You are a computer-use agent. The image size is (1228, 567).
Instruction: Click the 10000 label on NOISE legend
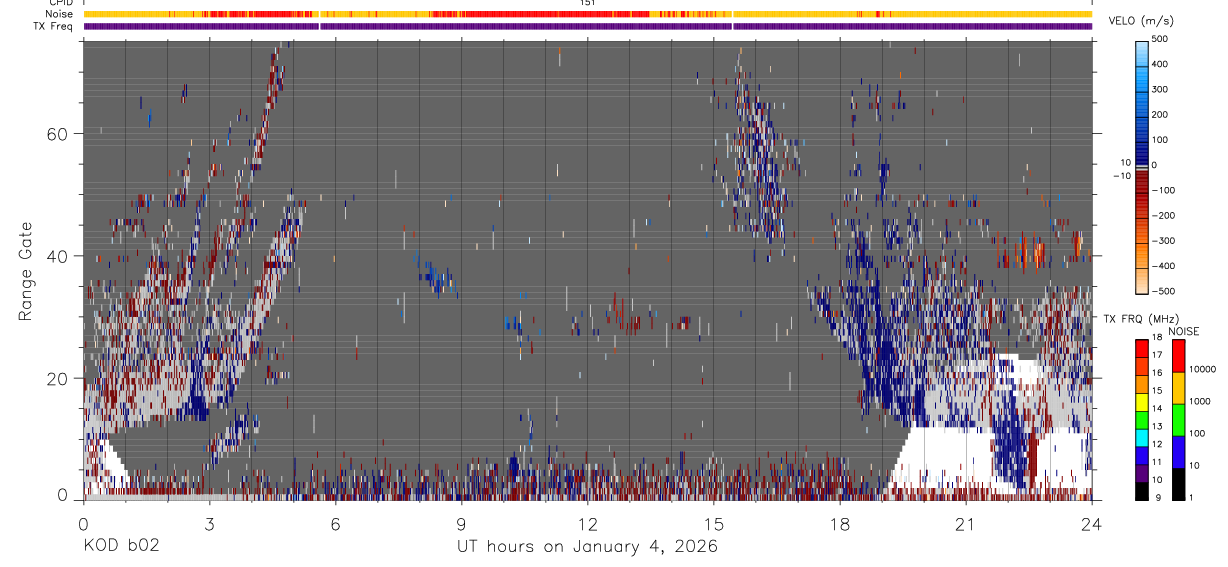click(1203, 370)
